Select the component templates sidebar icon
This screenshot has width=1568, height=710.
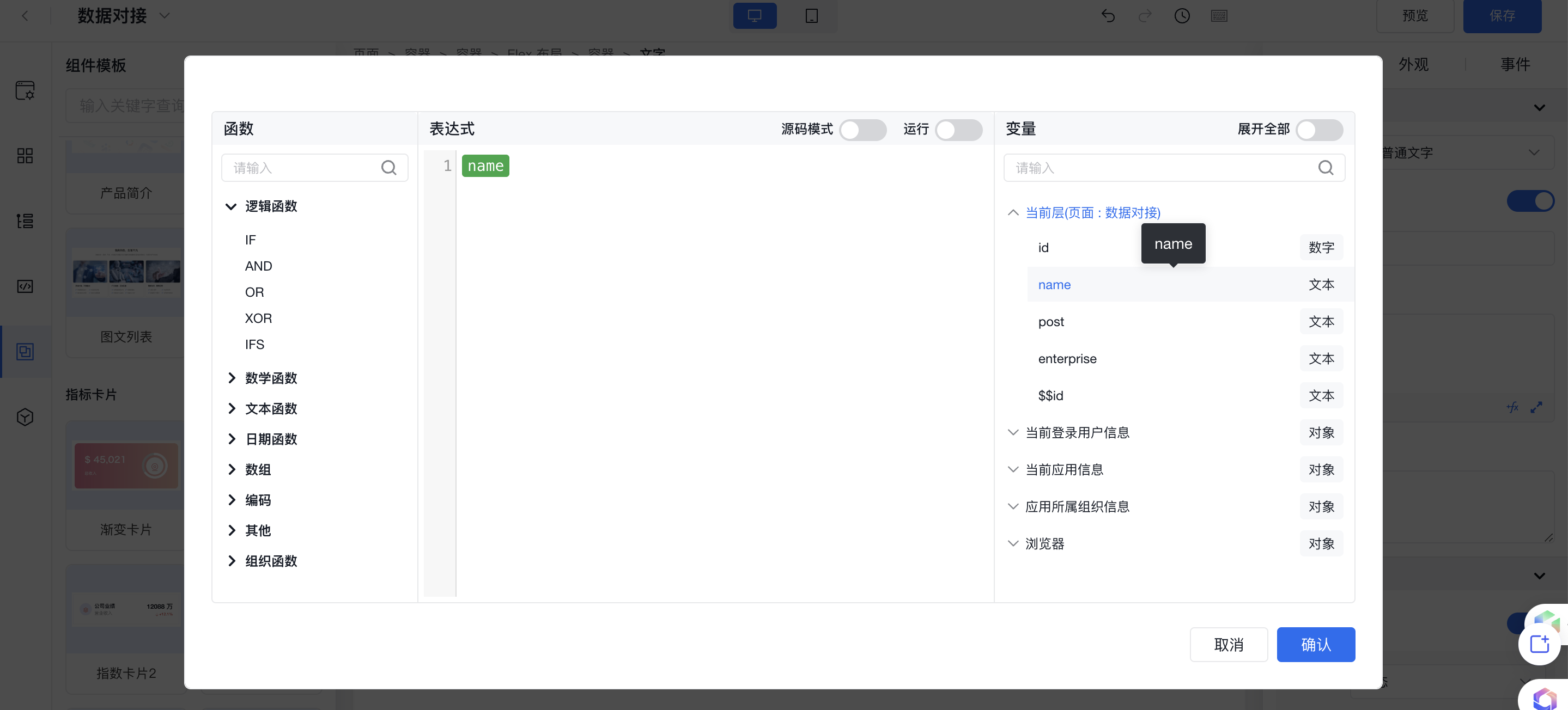click(25, 352)
